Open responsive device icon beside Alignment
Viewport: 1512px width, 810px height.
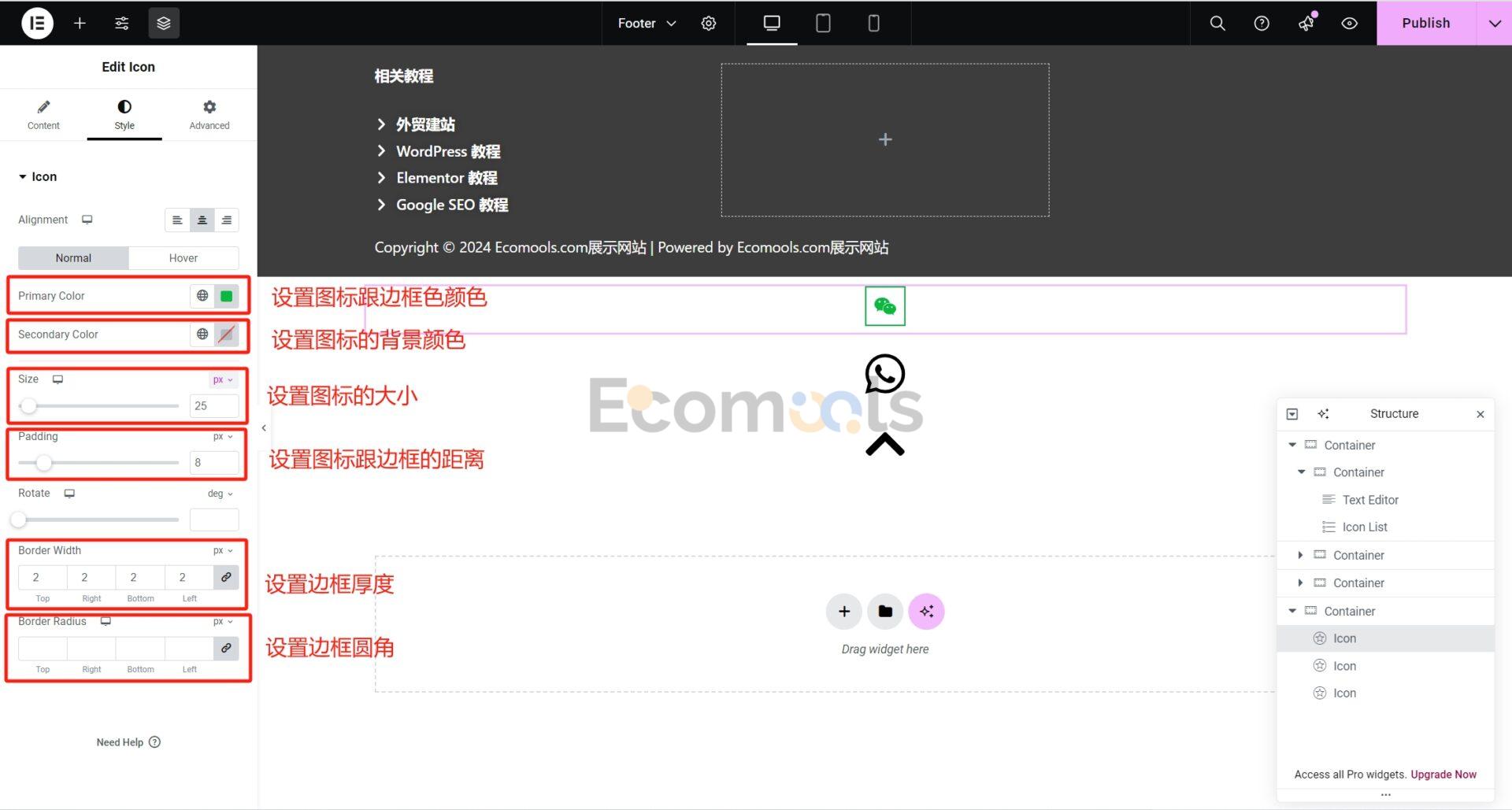[87, 220]
